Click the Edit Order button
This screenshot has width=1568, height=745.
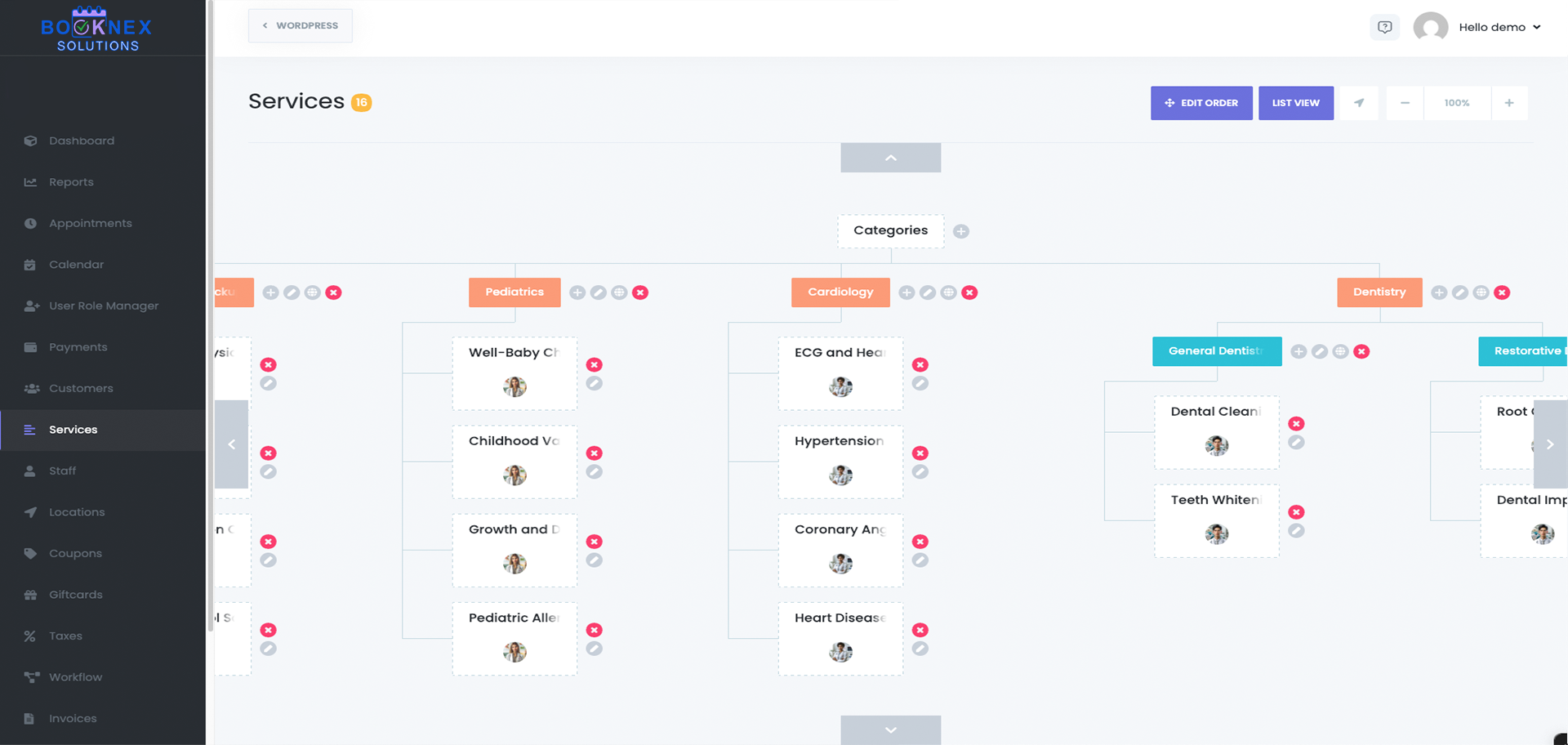(1201, 103)
